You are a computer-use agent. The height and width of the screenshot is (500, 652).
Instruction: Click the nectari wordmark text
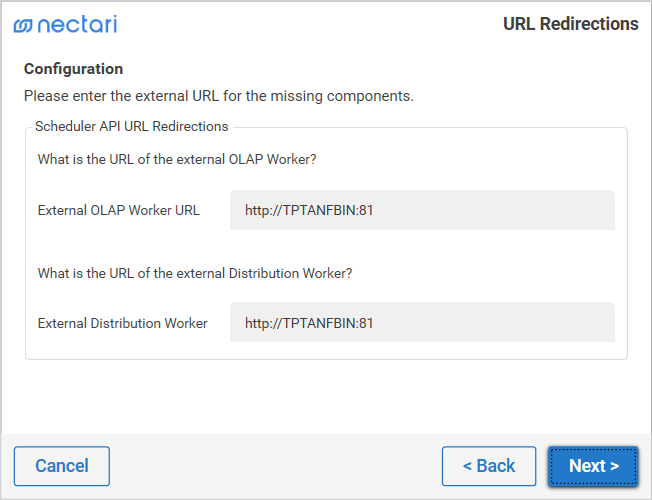pos(77,24)
